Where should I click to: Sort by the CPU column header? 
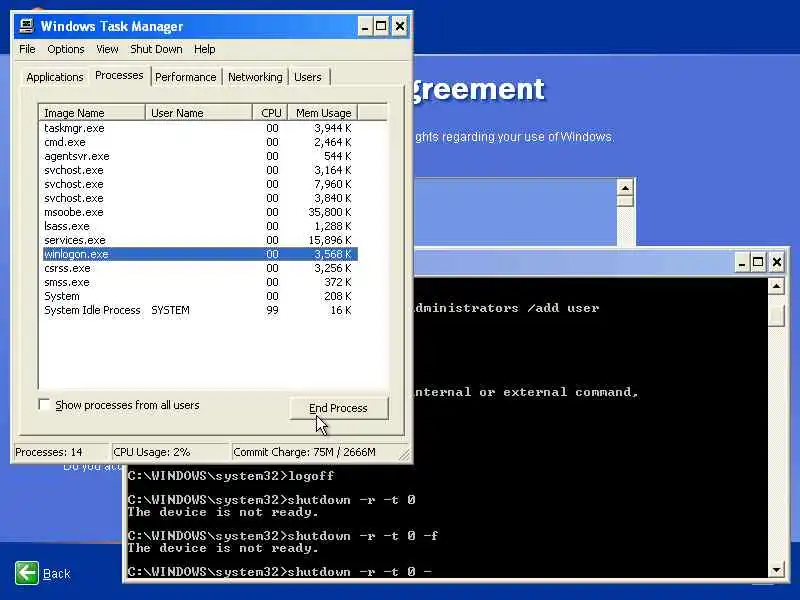[270, 113]
